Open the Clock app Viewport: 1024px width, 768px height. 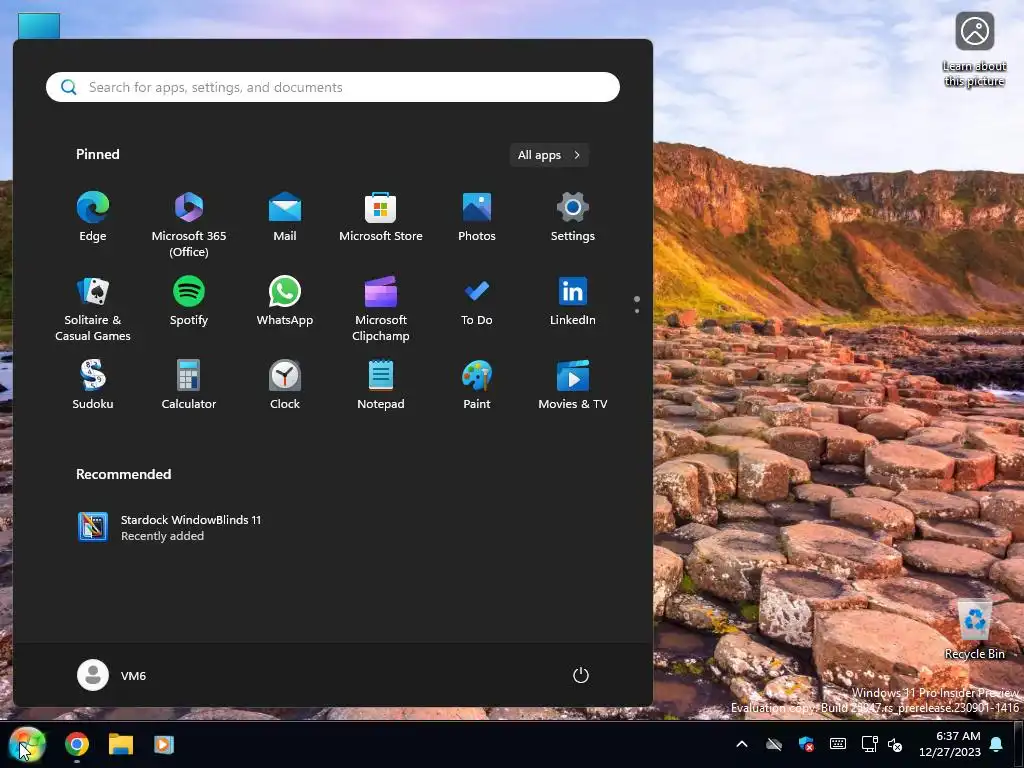point(285,385)
